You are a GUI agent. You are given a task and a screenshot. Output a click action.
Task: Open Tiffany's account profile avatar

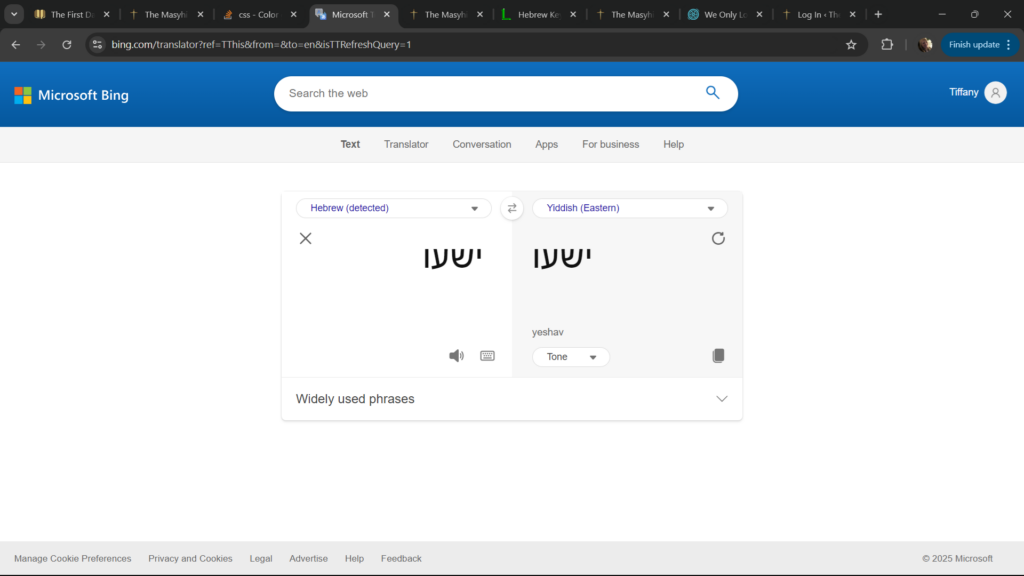tap(995, 93)
